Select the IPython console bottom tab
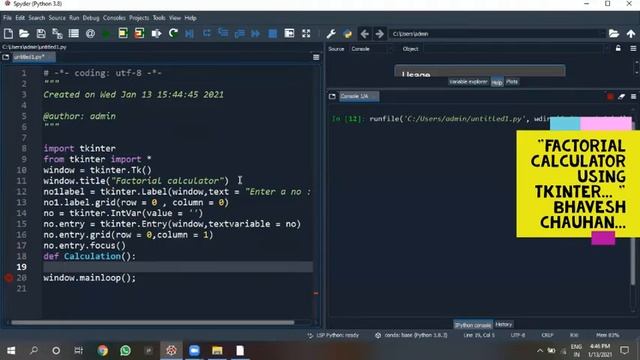 [473, 325]
